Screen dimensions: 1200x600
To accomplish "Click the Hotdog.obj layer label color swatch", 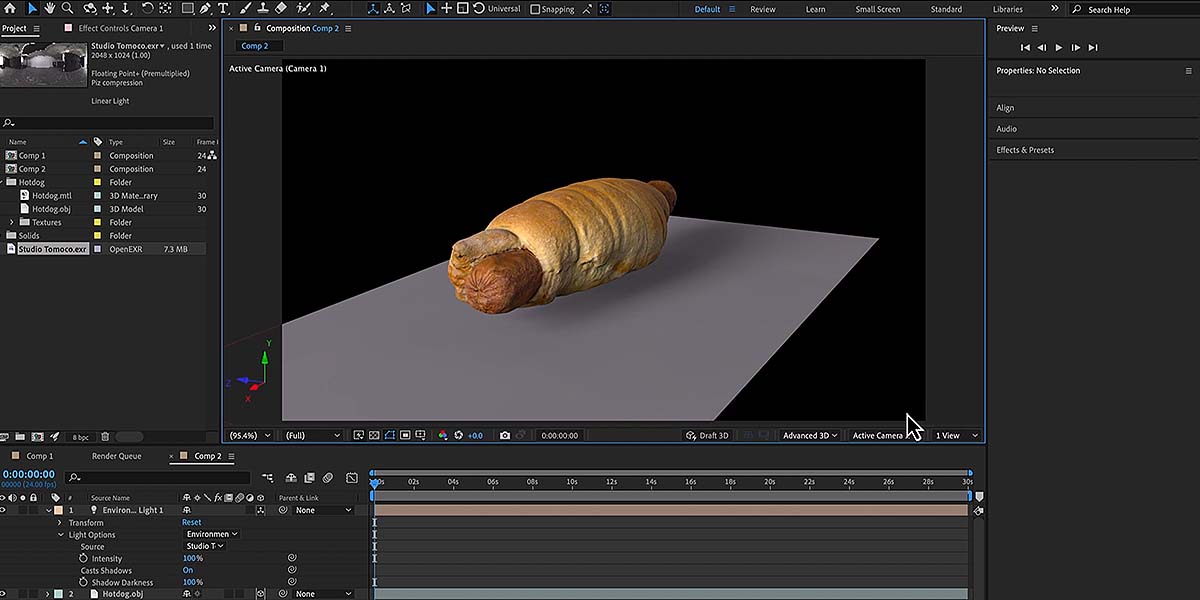I will [58, 594].
